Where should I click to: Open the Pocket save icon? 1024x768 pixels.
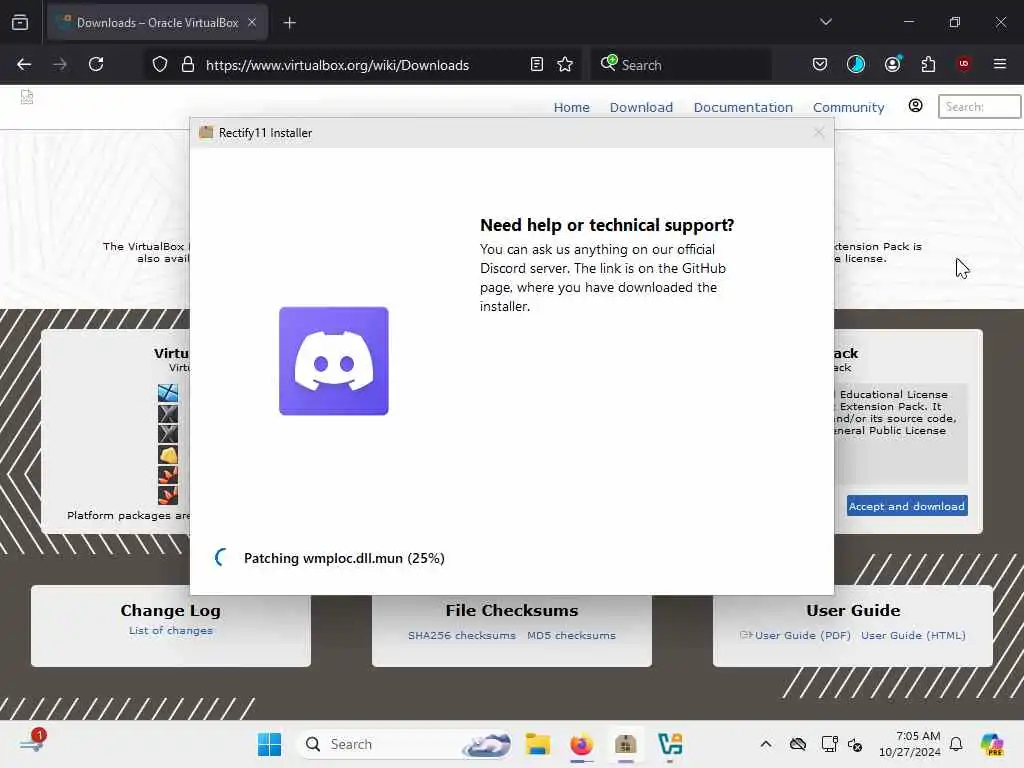pyautogui.click(x=820, y=64)
